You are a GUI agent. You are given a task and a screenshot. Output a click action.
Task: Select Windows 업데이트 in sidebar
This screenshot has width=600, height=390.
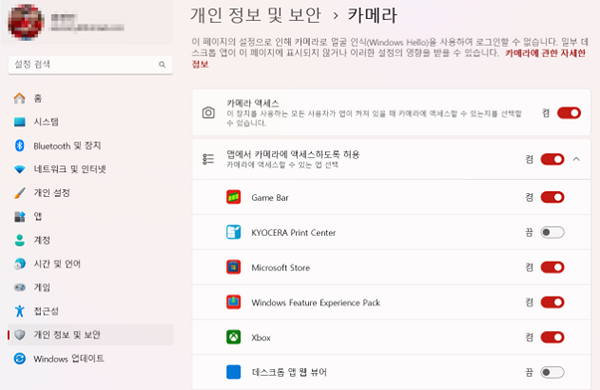click(x=90, y=359)
